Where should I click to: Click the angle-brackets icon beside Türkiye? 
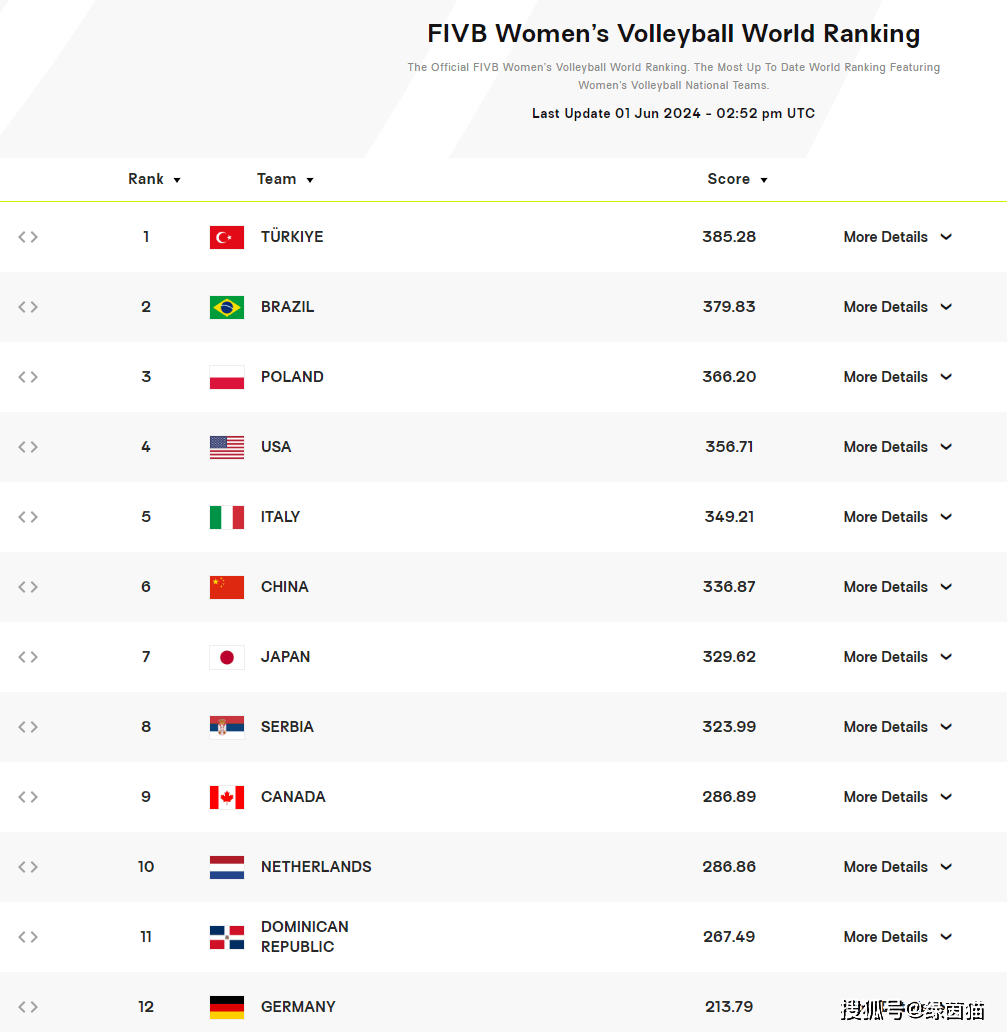point(28,237)
